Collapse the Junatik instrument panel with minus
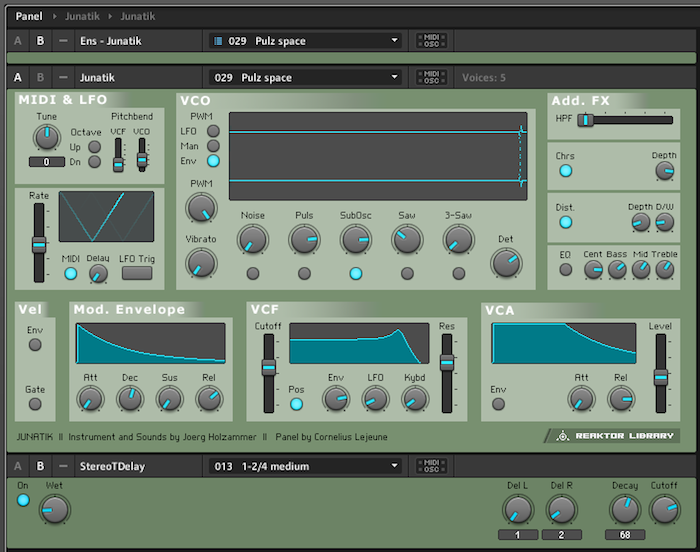The width and height of the screenshot is (700, 552). pos(63,77)
